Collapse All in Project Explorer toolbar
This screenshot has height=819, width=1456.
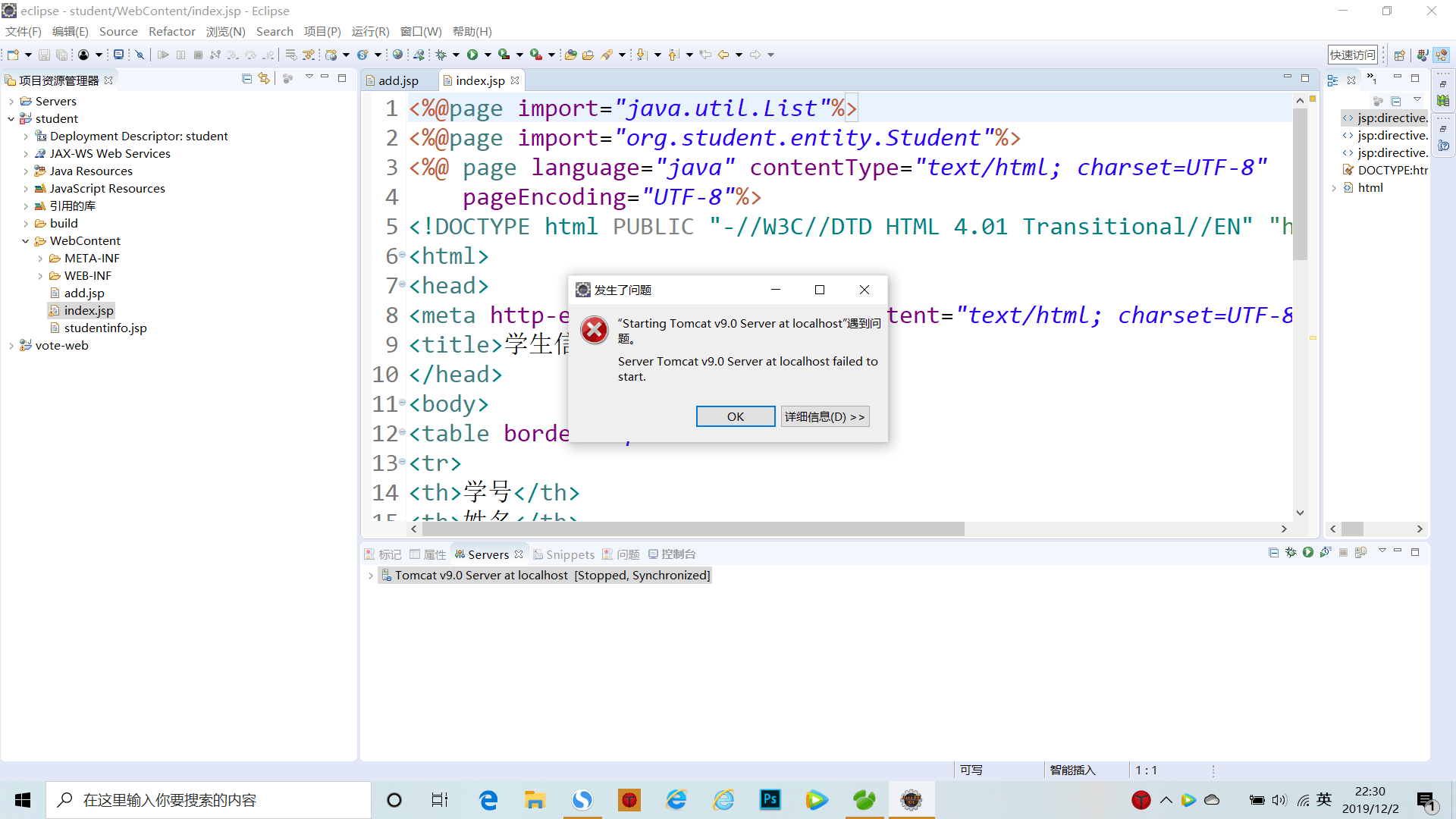click(246, 79)
